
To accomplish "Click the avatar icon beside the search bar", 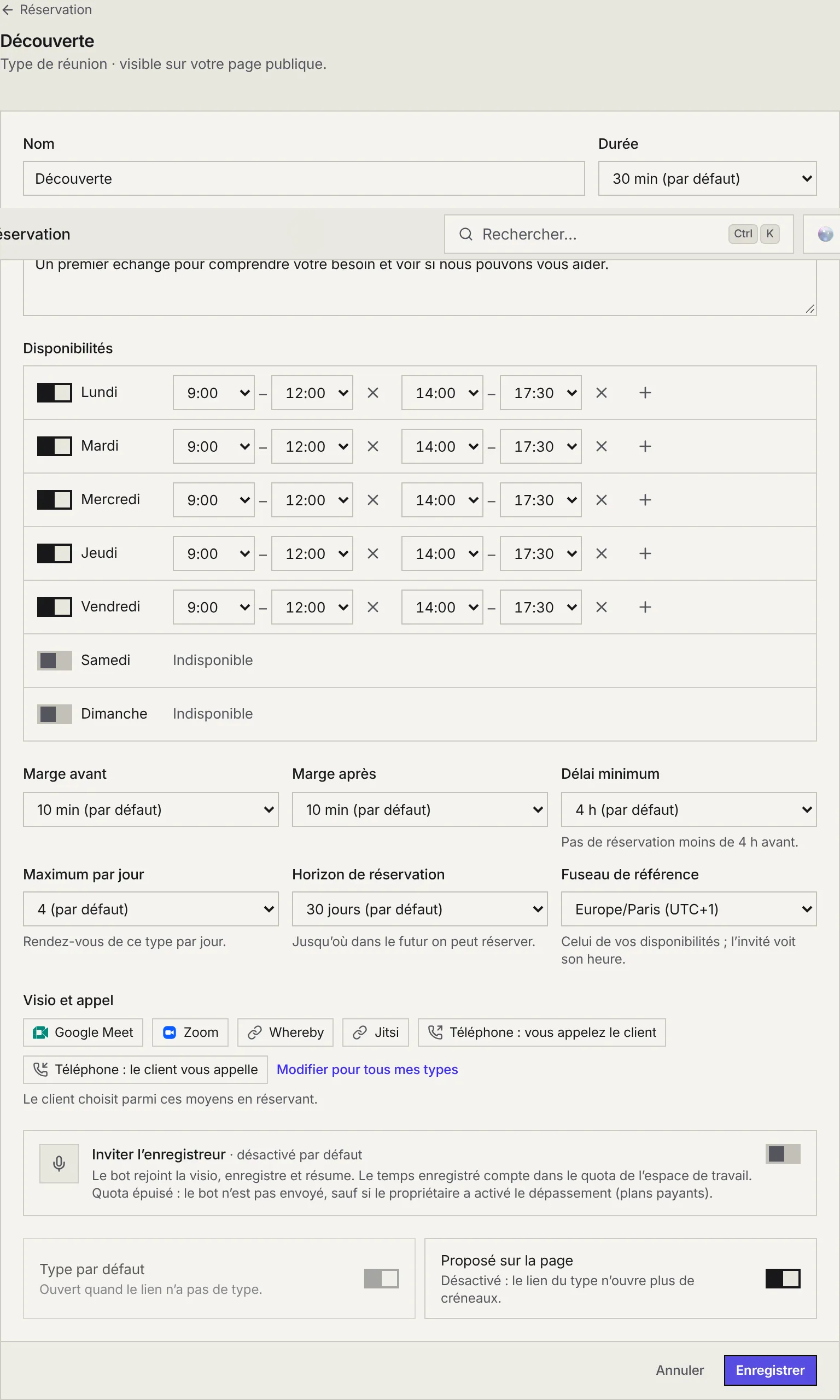I will 825,234.
